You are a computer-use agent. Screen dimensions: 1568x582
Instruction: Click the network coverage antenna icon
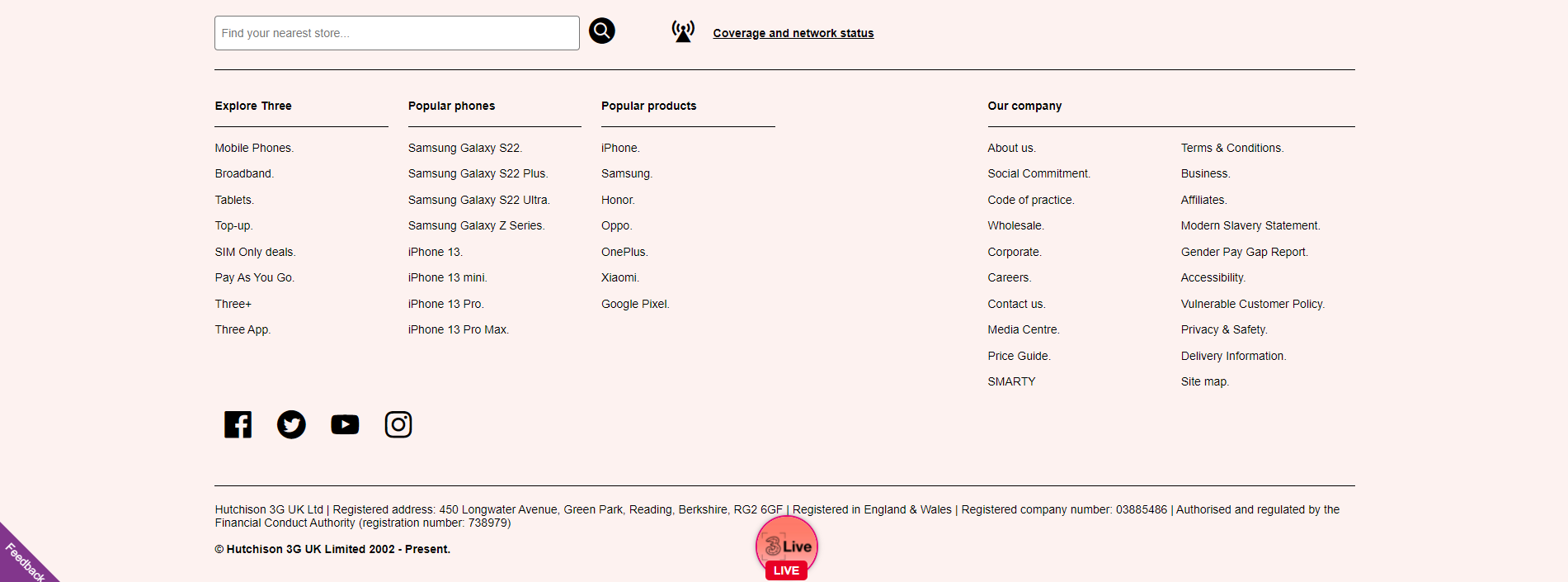683,32
